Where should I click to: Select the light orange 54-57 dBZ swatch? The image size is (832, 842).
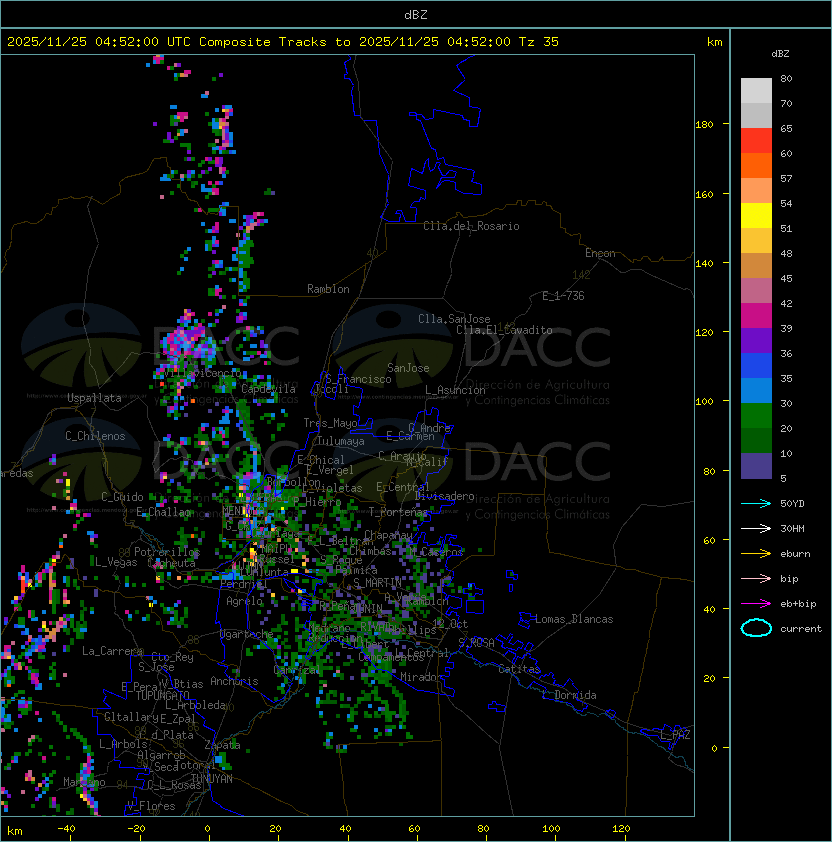pyautogui.click(x=756, y=191)
